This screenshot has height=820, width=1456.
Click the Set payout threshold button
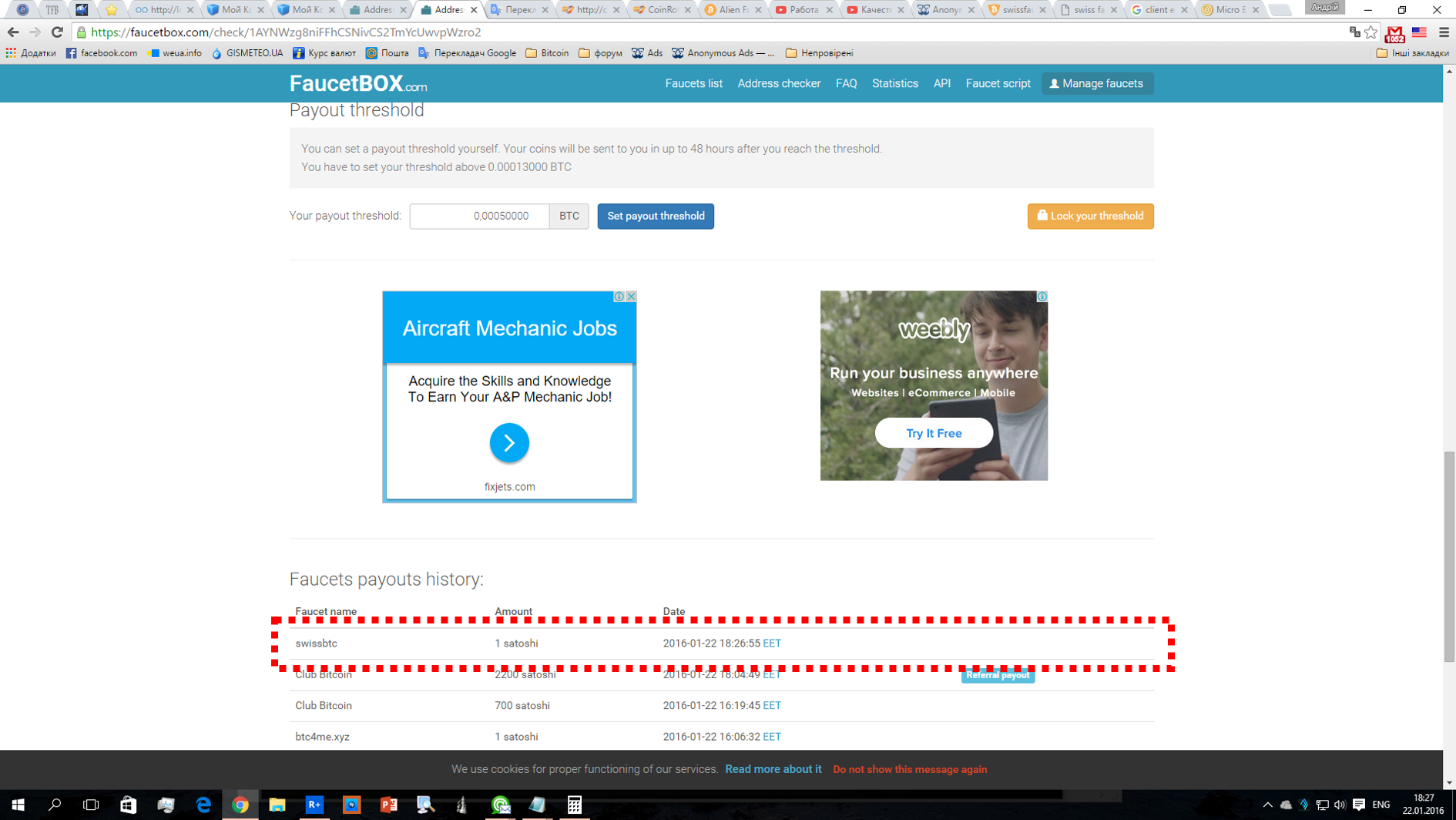[656, 216]
